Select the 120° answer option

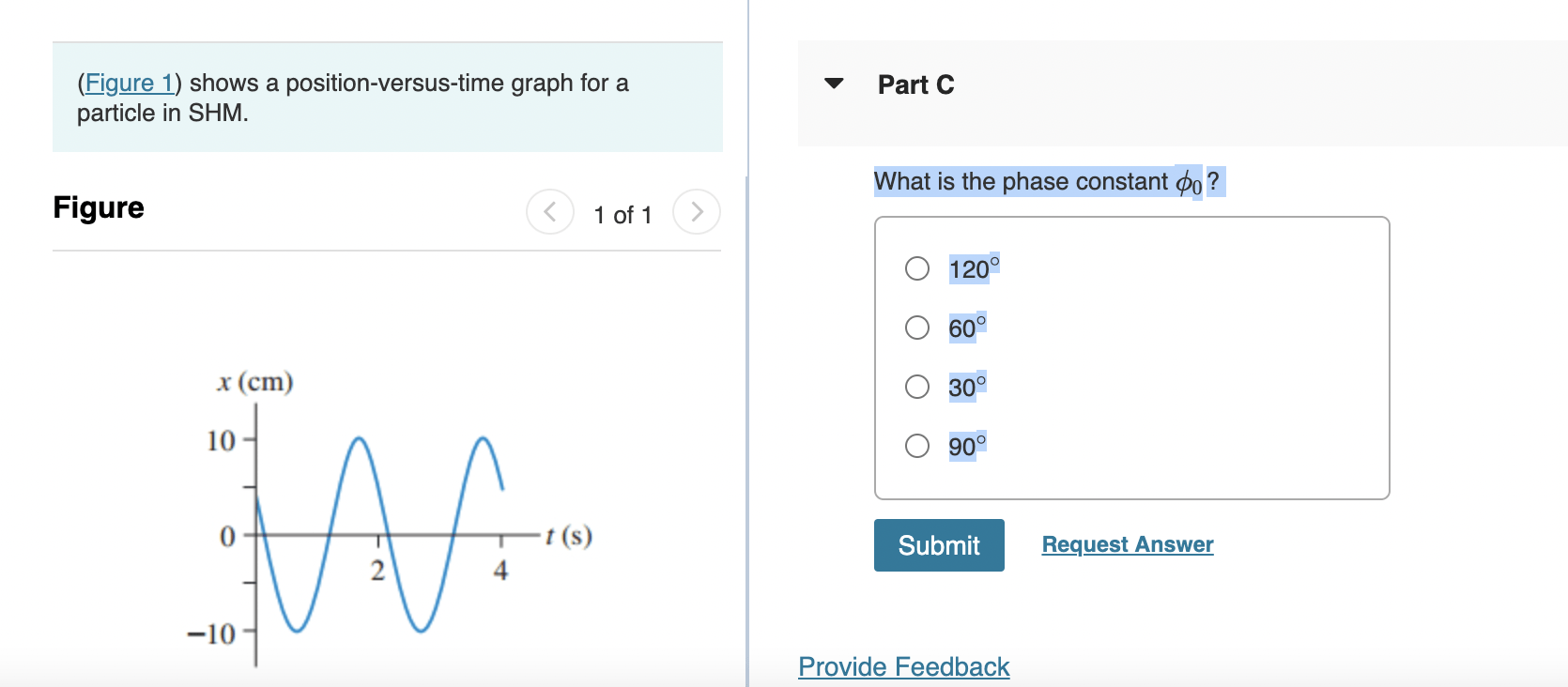coord(917,268)
